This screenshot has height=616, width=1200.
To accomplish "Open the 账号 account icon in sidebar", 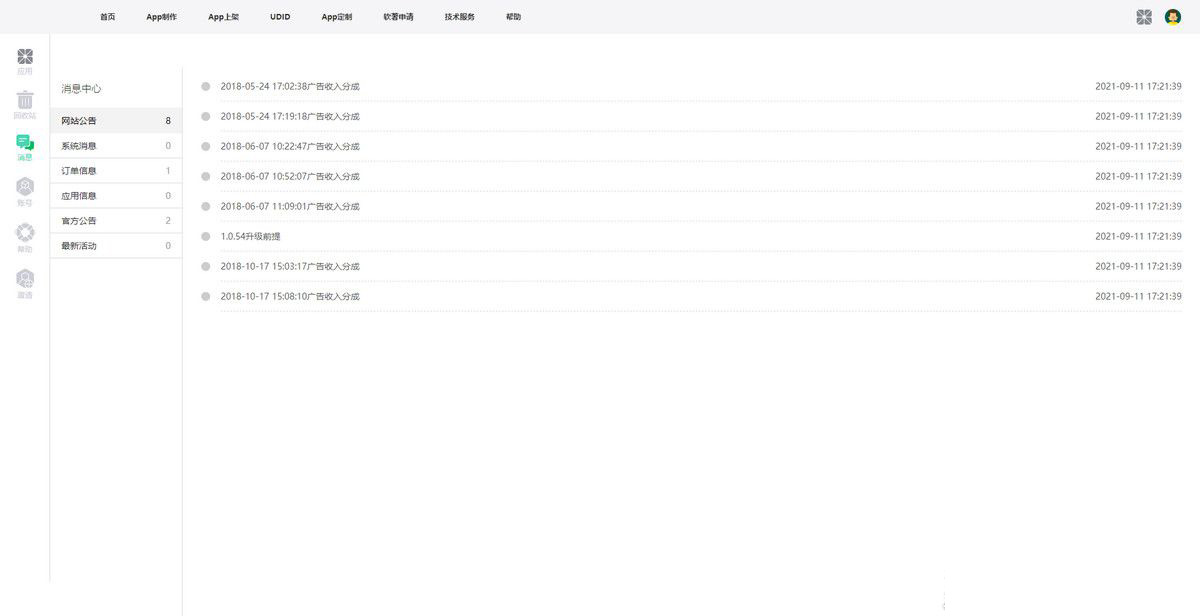I will coord(25,189).
